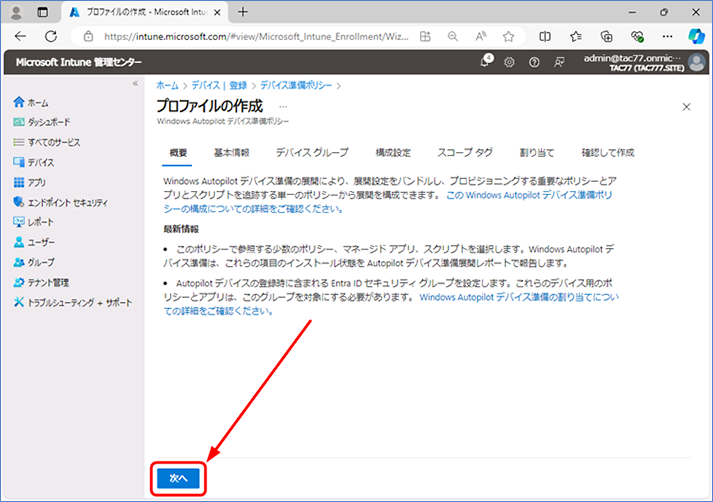713x502 pixels.
Task: Open Intune notifications bell
Action: tap(485, 62)
